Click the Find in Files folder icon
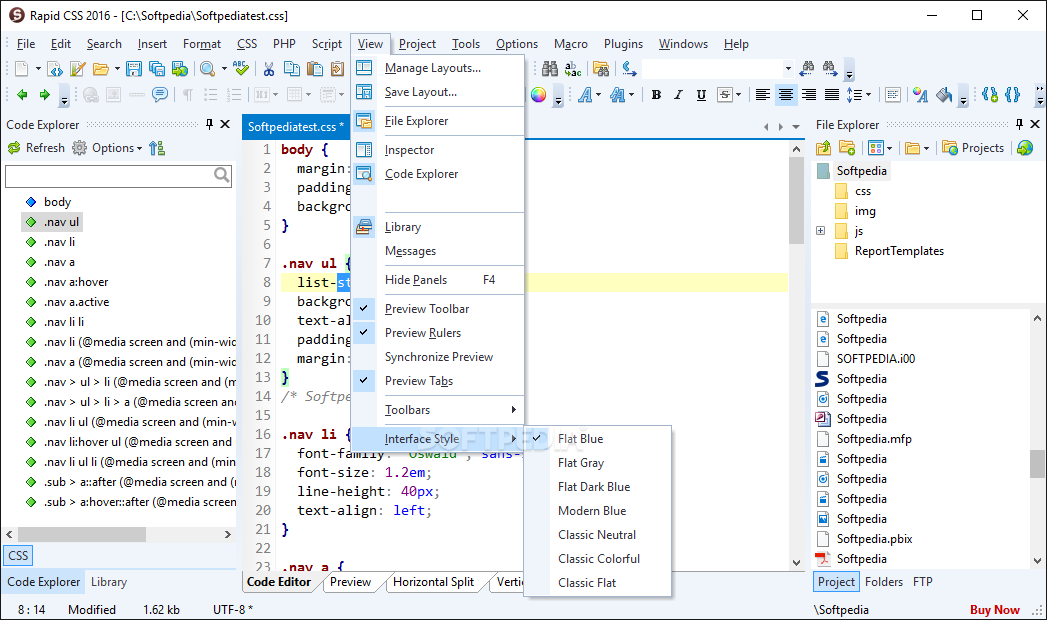 click(x=601, y=69)
